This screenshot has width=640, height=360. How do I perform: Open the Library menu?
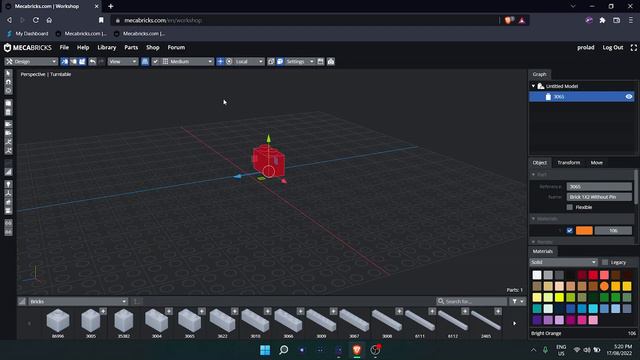[107, 48]
